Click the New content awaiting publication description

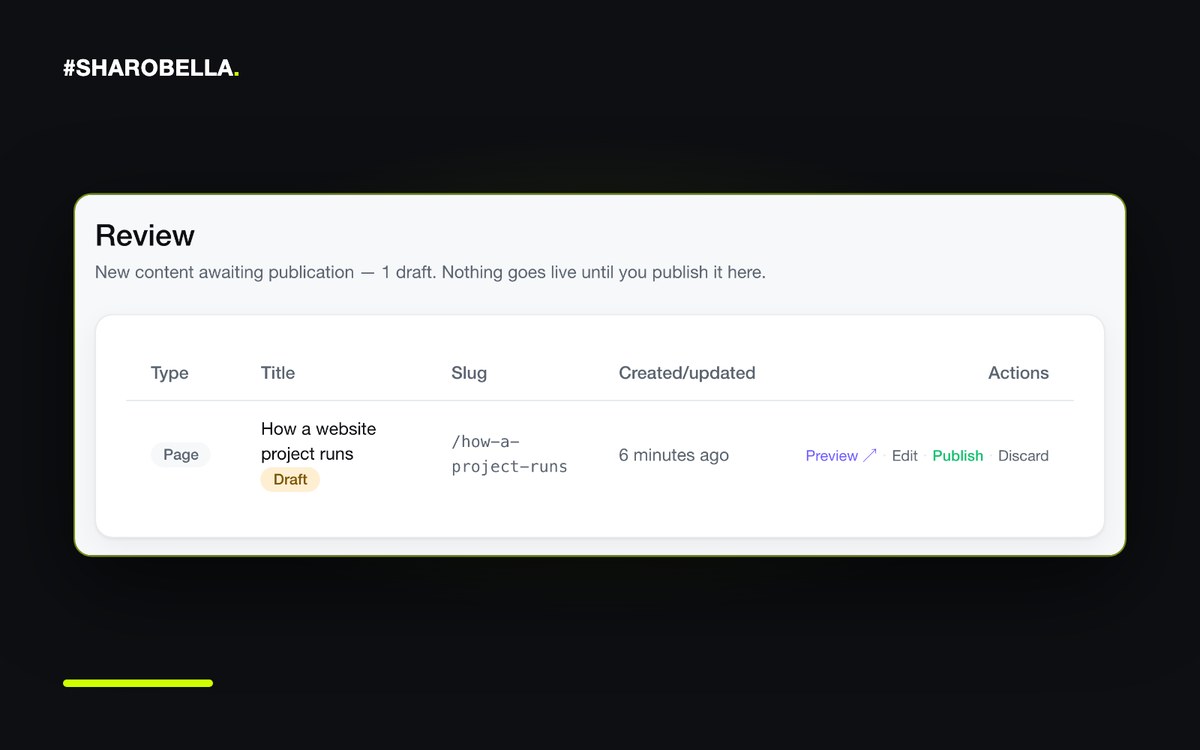[x=430, y=272]
